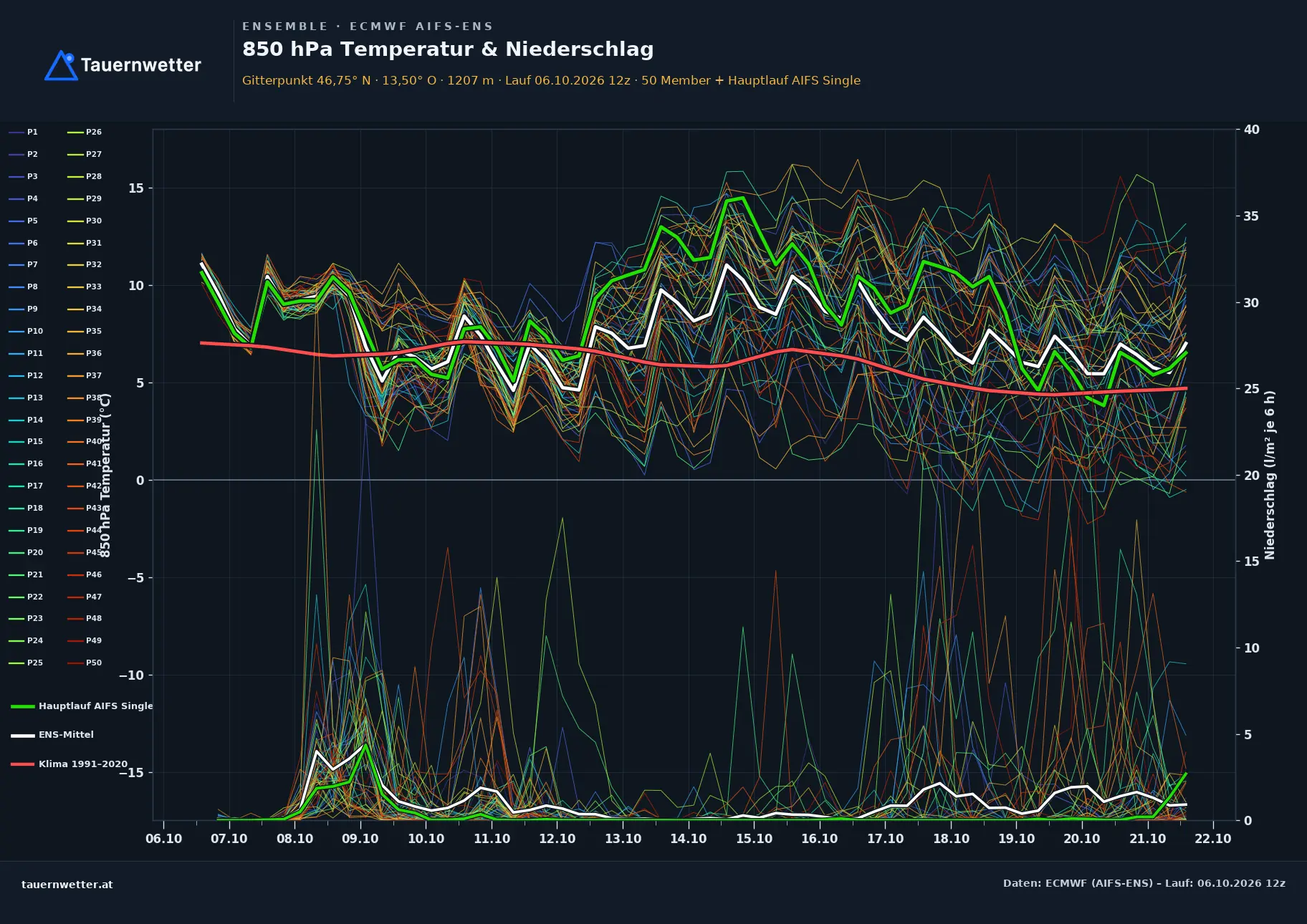Viewport: 1307px width, 924px height.
Task: Select legend entry P30
Action: click(x=85, y=221)
